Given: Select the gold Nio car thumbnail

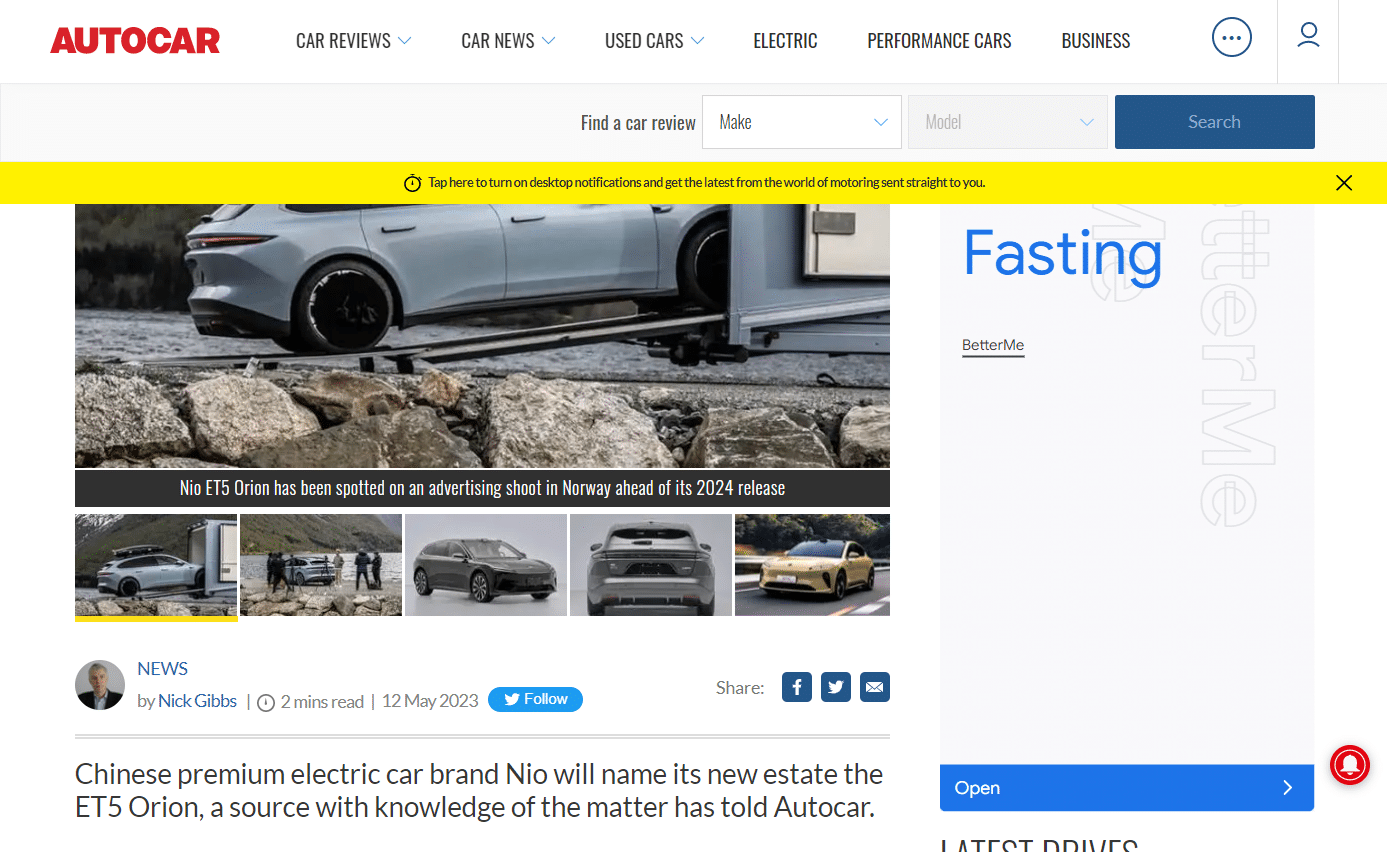Looking at the screenshot, I should [812, 565].
